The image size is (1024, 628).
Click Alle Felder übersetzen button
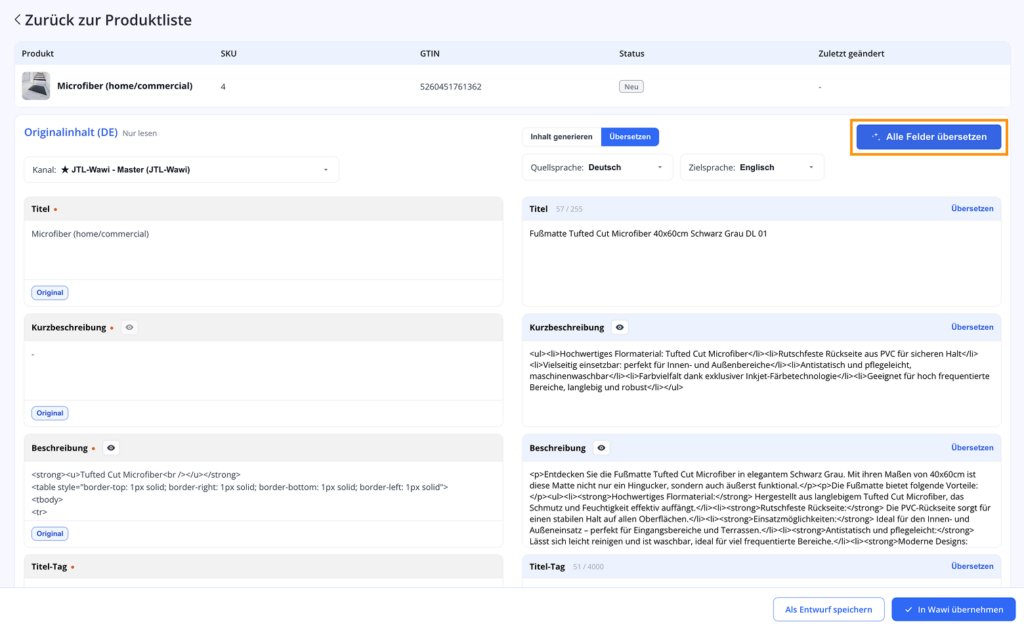929,137
